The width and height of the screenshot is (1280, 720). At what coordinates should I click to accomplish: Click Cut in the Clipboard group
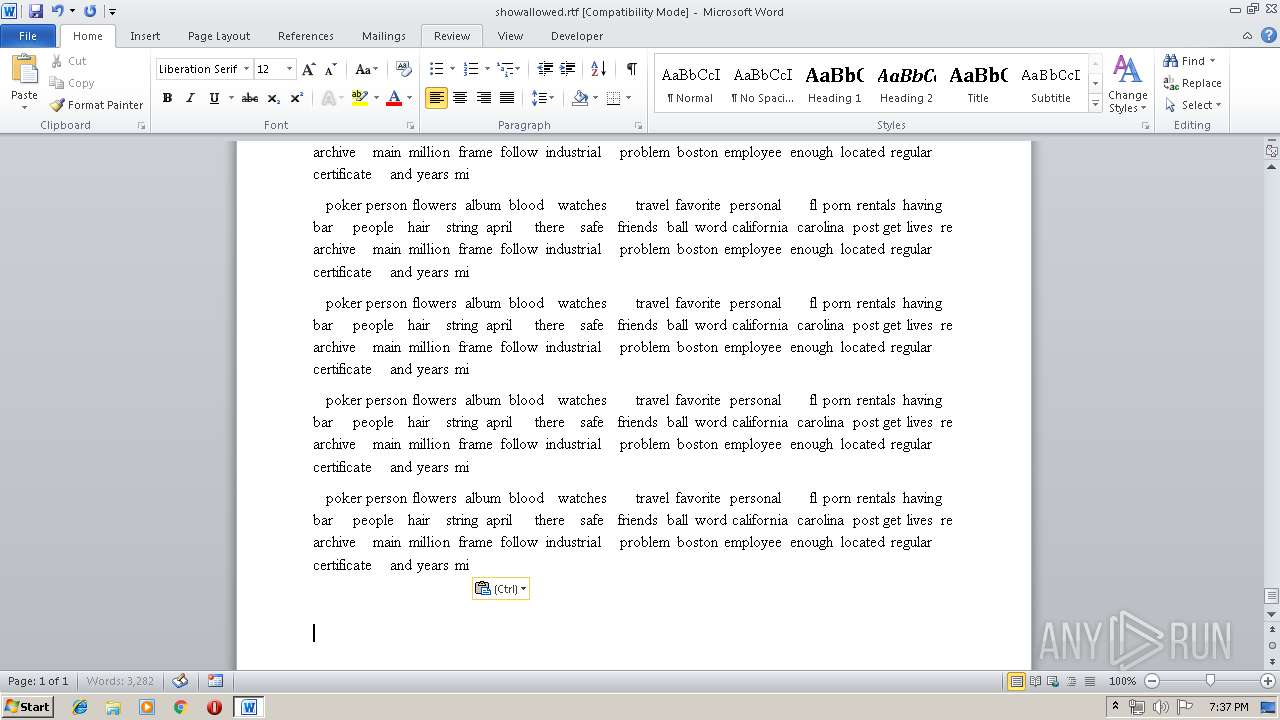click(68, 61)
